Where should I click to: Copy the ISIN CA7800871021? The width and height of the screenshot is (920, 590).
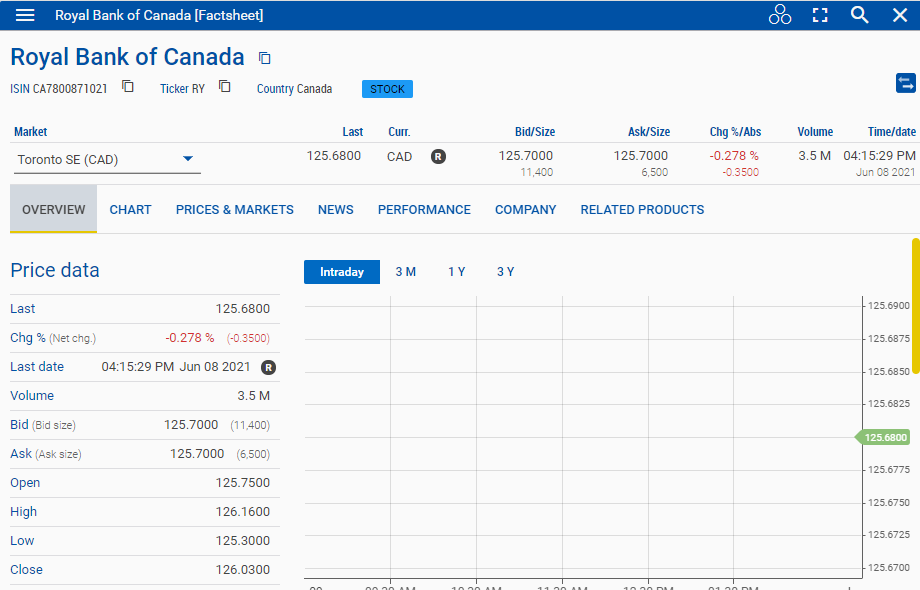tap(128, 86)
